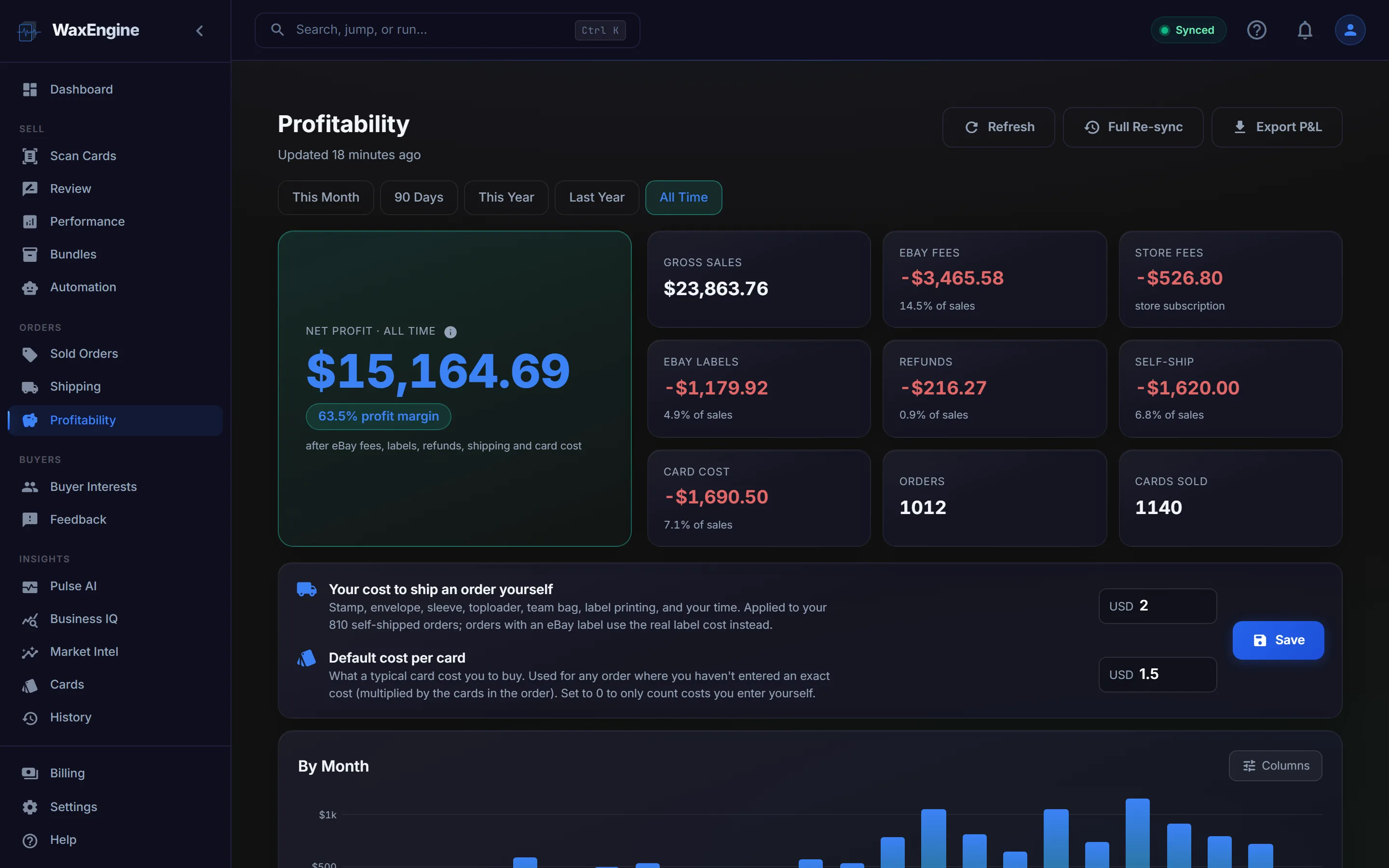Click the Card Cost -$1,690.50 value
Viewport: 1389px width, 868px height.
[x=716, y=497]
